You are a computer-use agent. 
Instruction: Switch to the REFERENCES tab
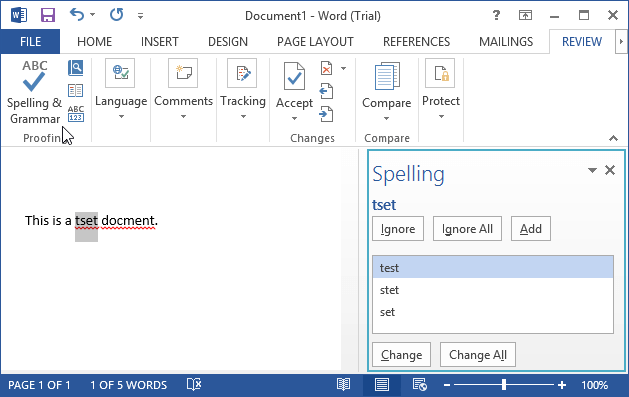pos(416,42)
